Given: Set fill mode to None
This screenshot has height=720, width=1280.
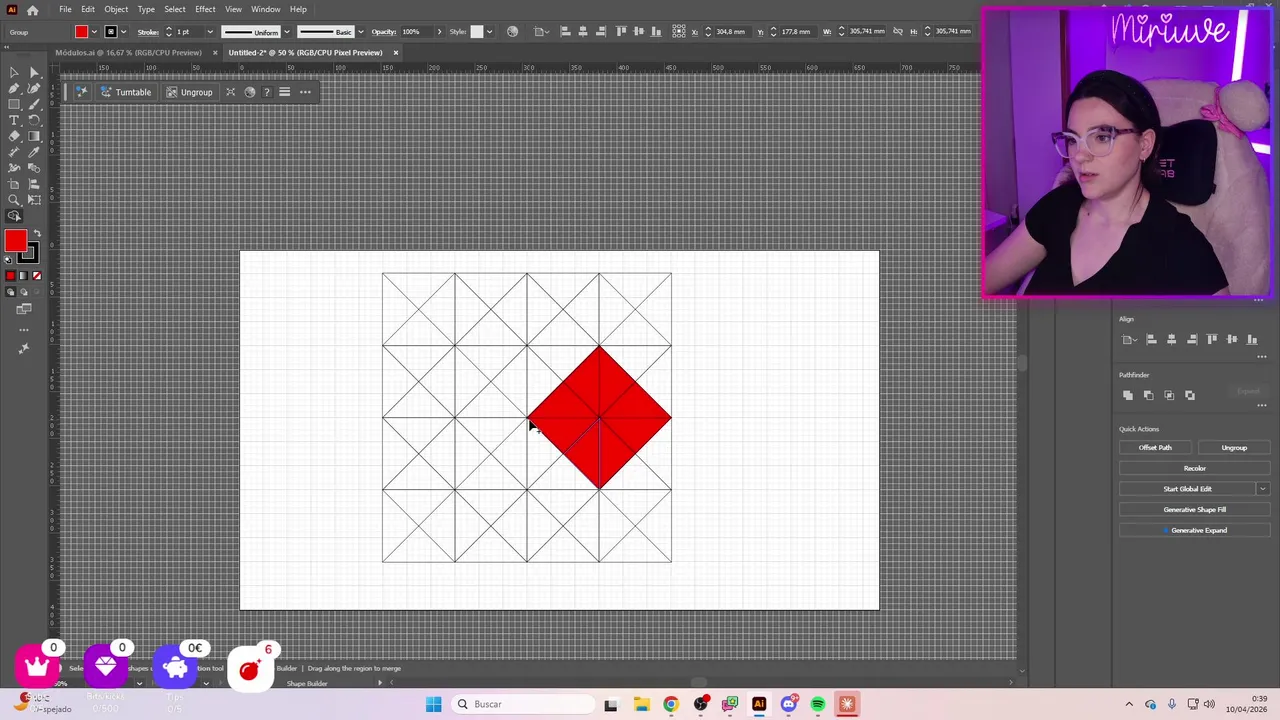Looking at the screenshot, I should click(x=37, y=275).
